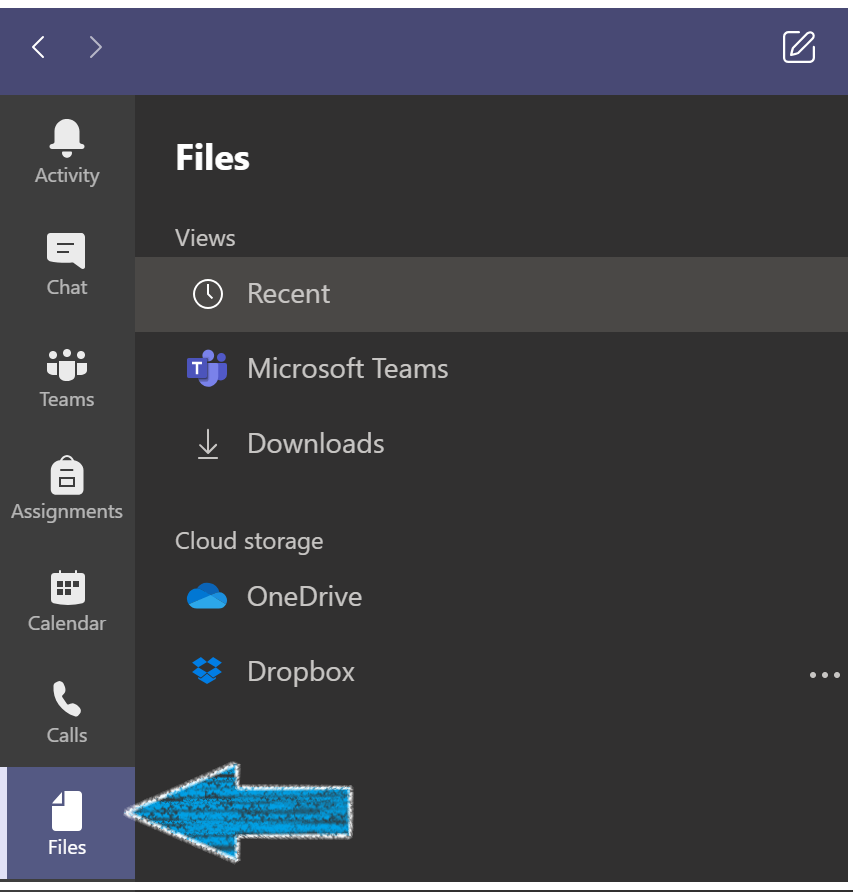This screenshot has width=853, height=892.
Task: Click the Microsoft Teams logo icon
Action: pos(207,369)
